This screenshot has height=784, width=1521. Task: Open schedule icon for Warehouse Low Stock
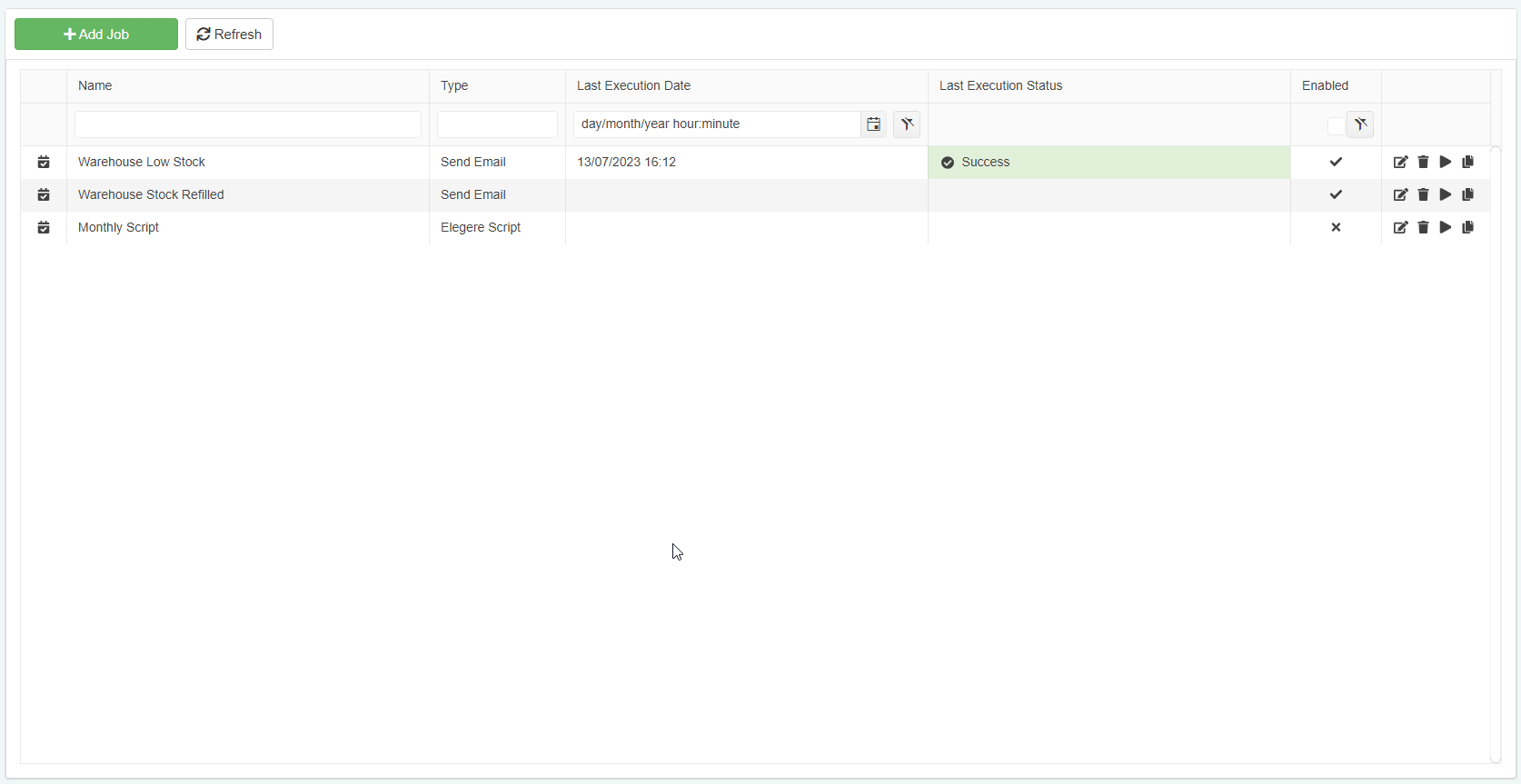[44, 163]
